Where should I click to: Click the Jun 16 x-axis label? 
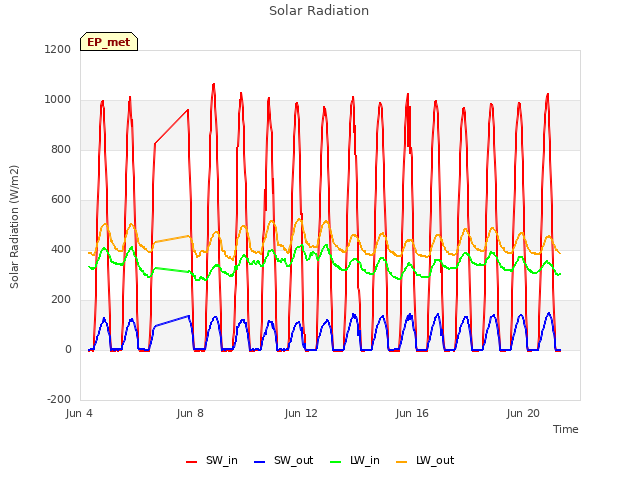(412, 413)
